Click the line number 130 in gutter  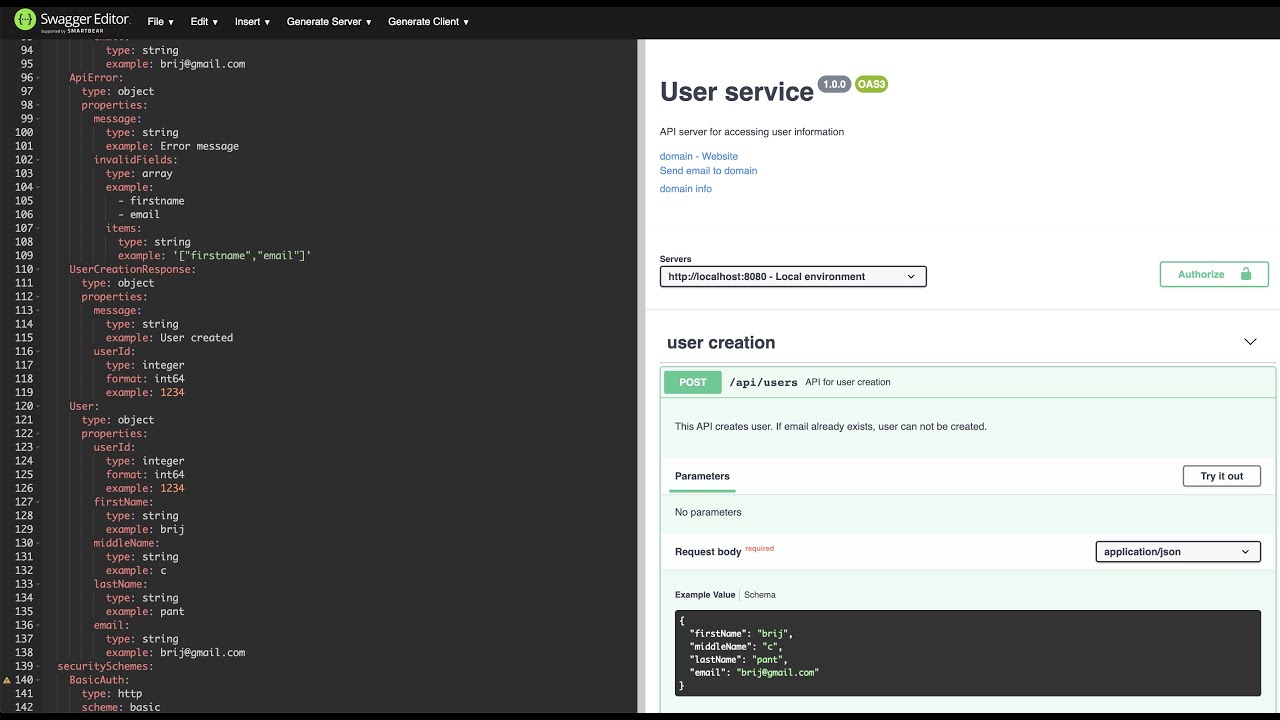click(x=23, y=543)
